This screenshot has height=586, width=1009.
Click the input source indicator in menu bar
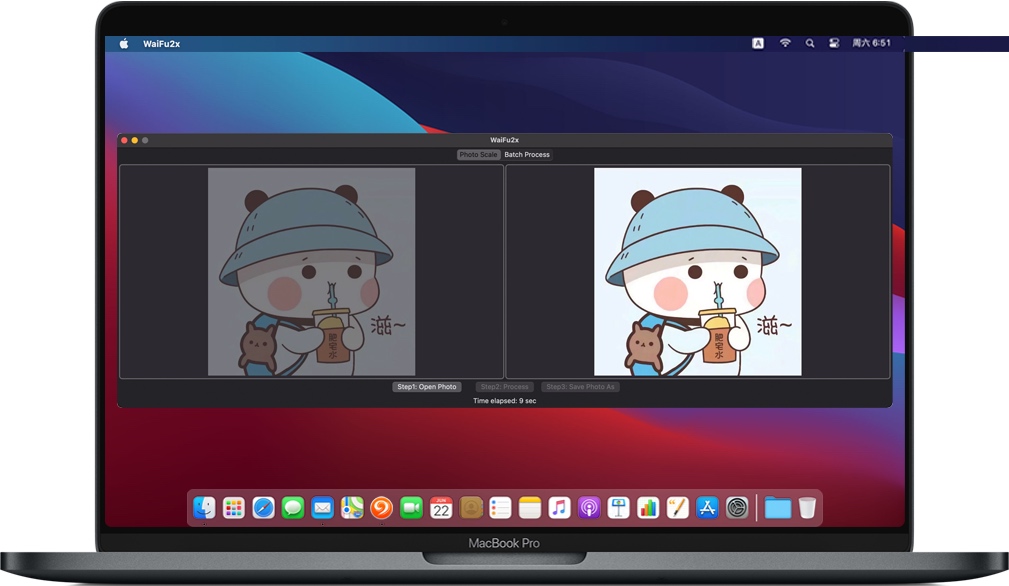coord(759,43)
